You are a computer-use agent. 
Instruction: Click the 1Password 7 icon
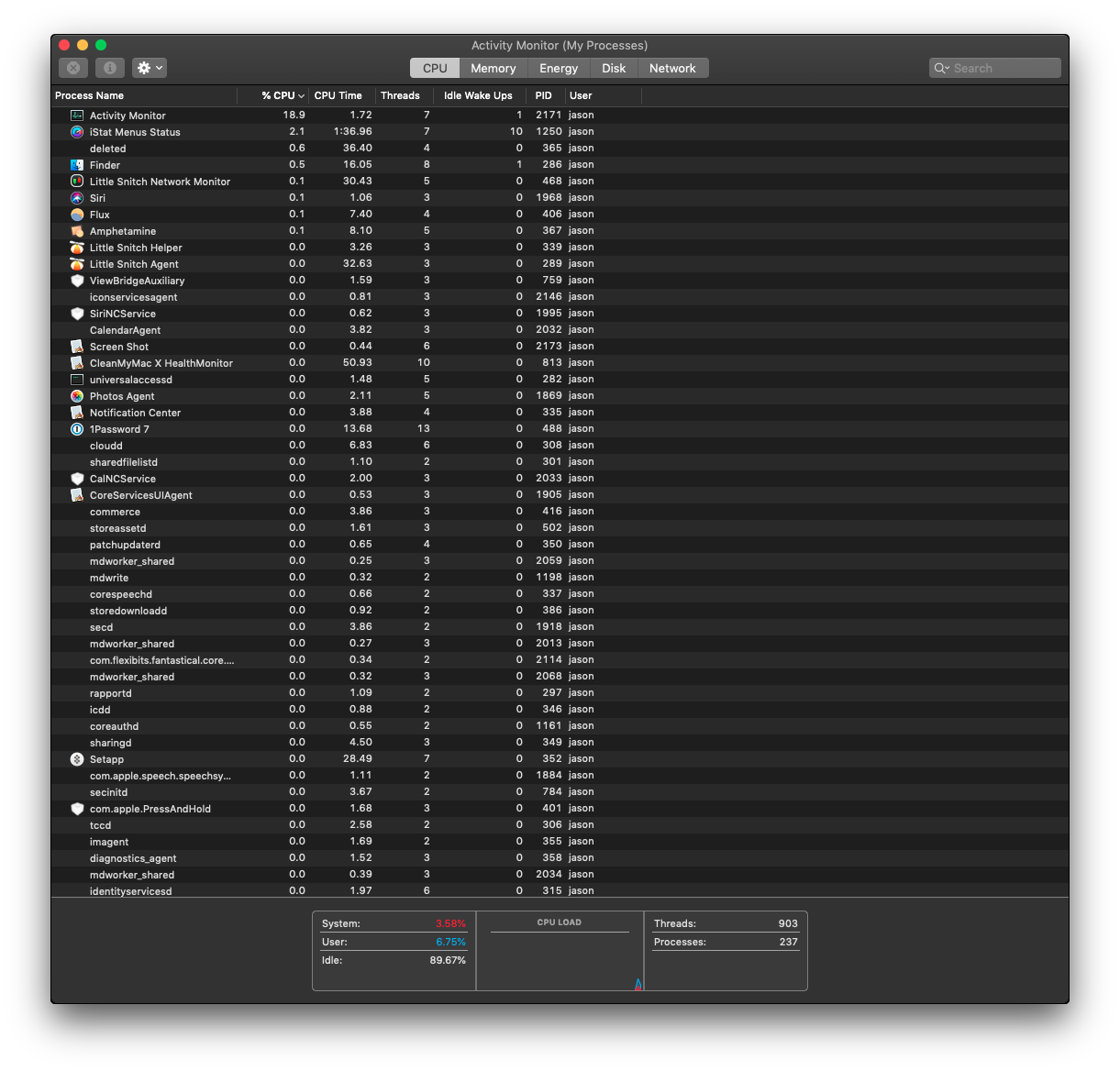pyautogui.click(x=77, y=429)
